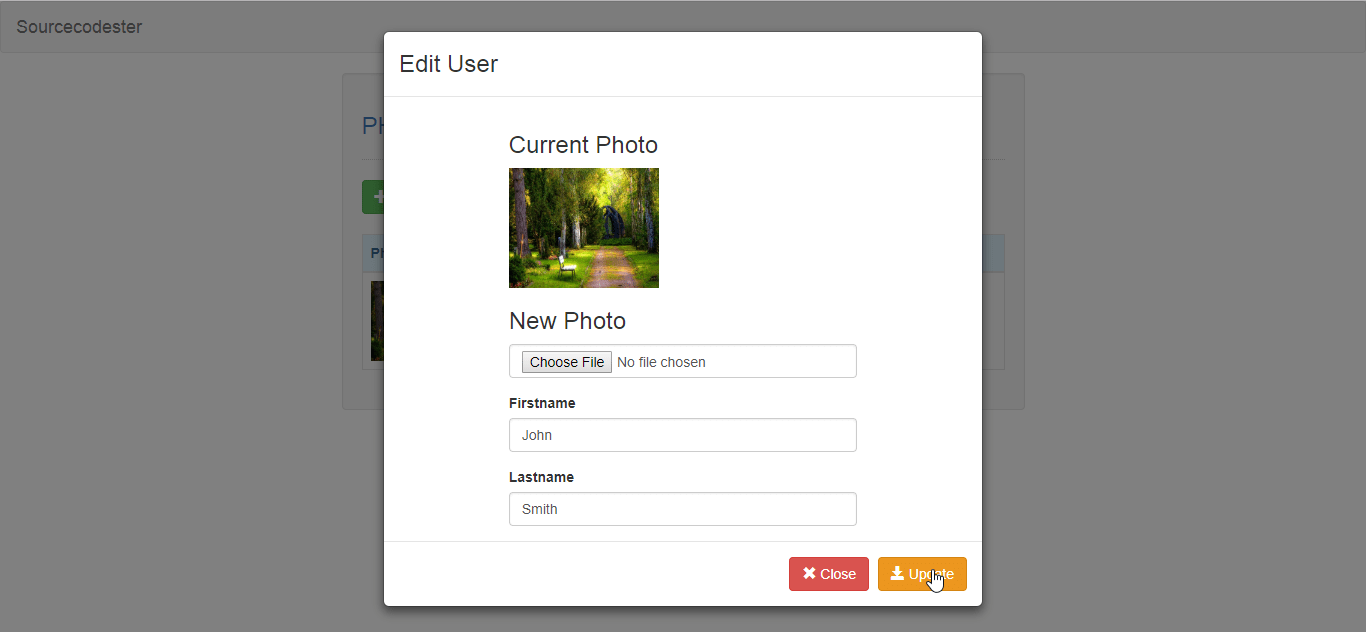The height and width of the screenshot is (632, 1366).
Task: Click the Edit User modal title
Action: 448,63
